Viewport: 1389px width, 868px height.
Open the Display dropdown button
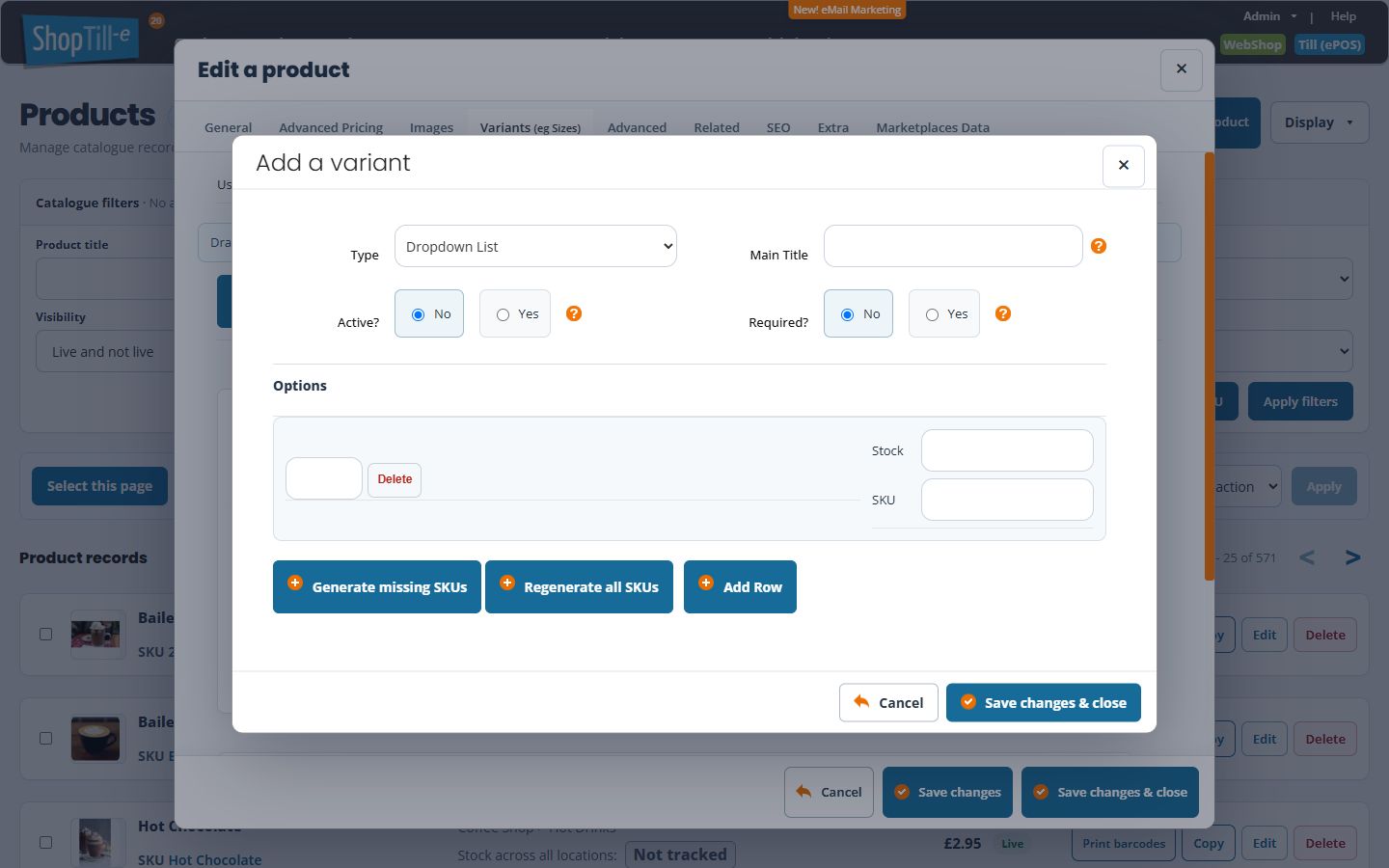[1320, 122]
